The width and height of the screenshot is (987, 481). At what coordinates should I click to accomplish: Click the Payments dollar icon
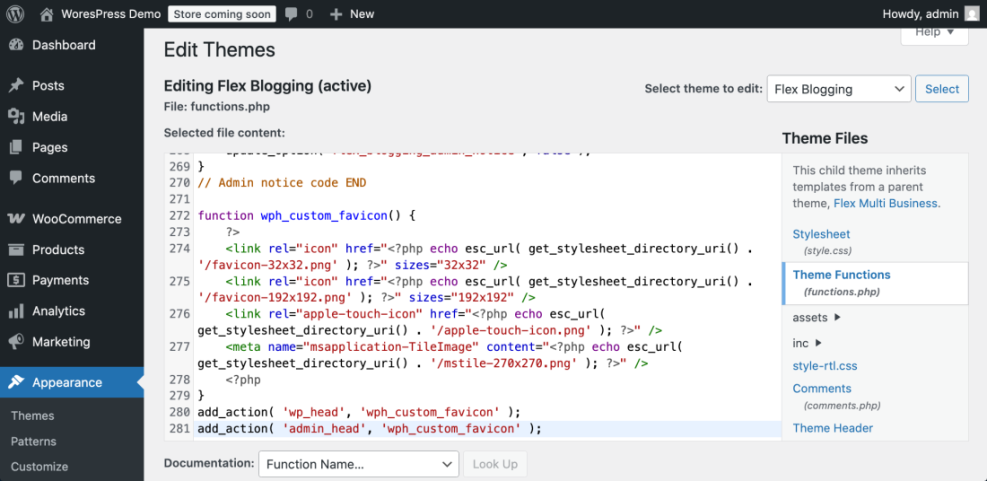[x=16, y=280]
